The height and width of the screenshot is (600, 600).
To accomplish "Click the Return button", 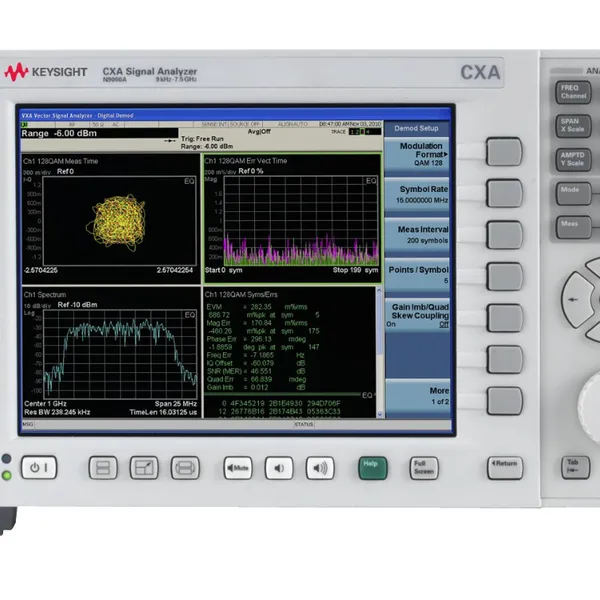I will pos(505,468).
